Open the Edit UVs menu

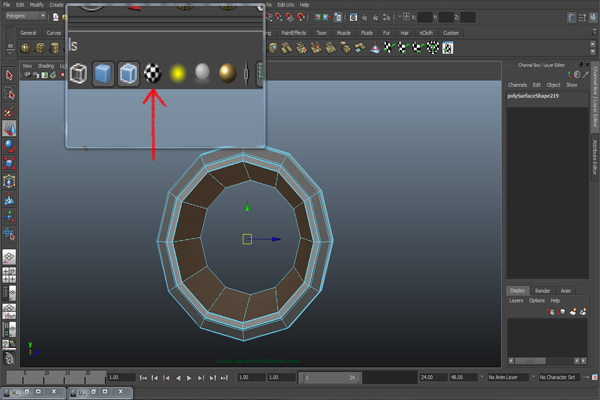[285, 5]
